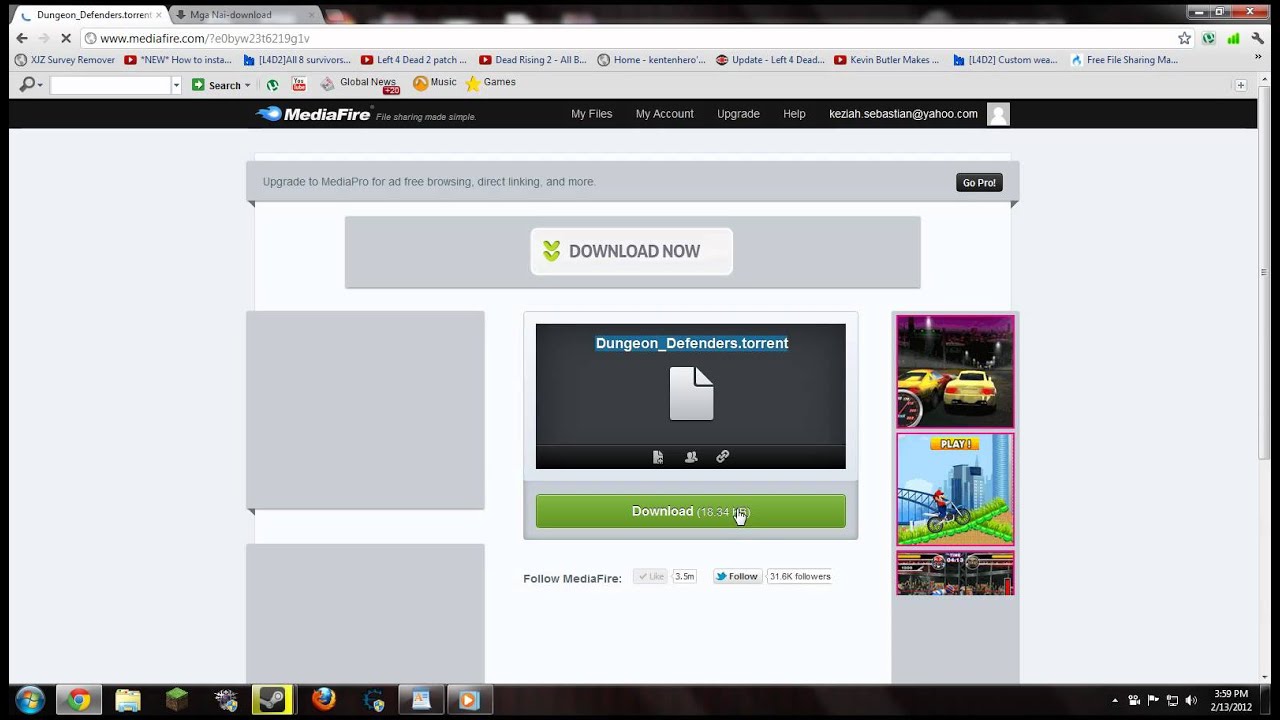This screenshot has height=720, width=1280.
Task: Open the Free File Sharing Ma... bookmark
Action: (x=1124, y=60)
